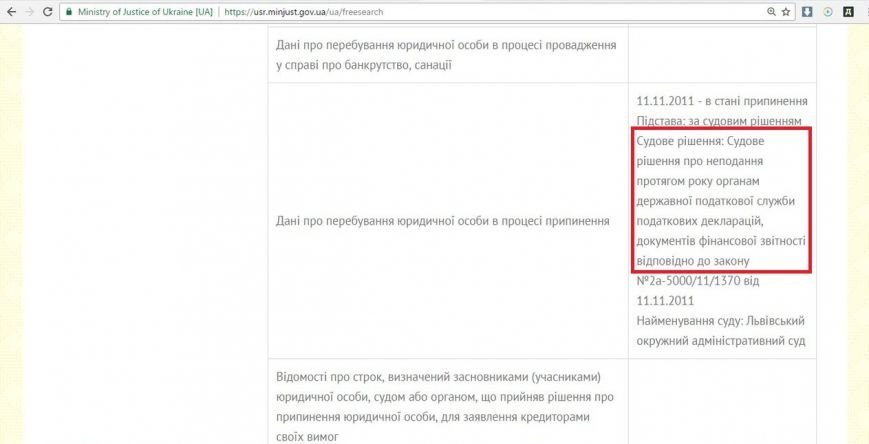Select the text '11.11.2011 - в стані припинення'
The width and height of the screenshot is (869, 444).
(x=722, y=101)
